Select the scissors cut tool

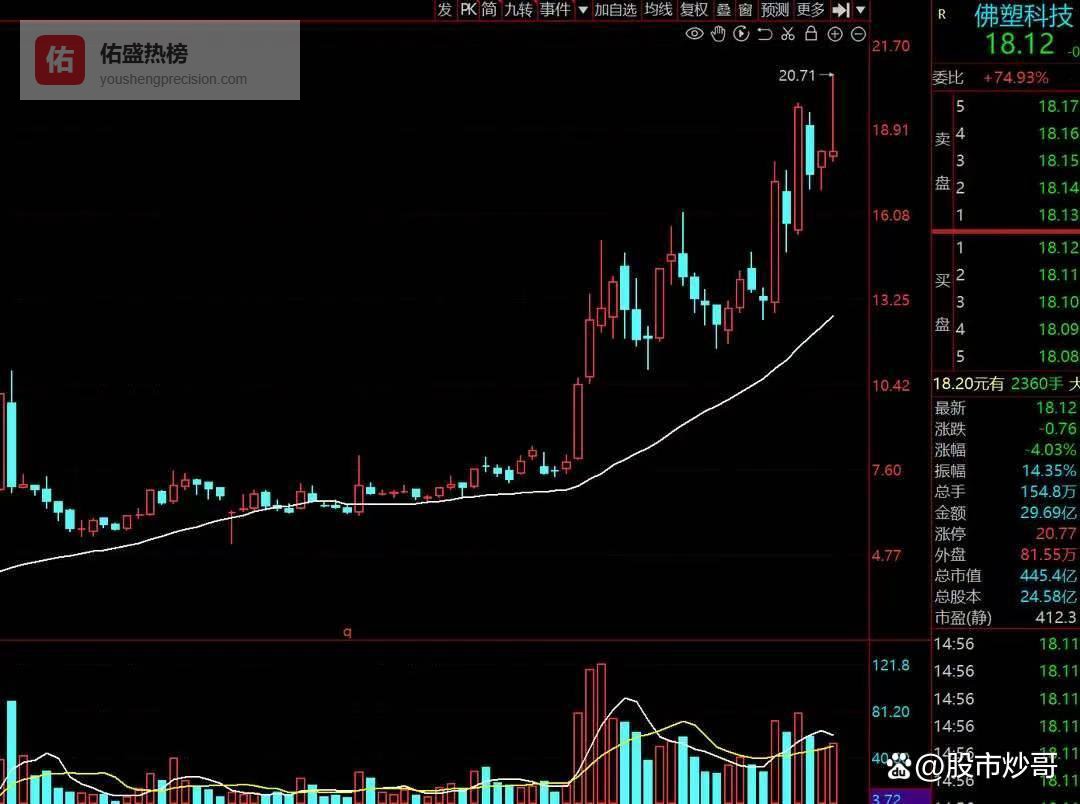tap(787, 34)
